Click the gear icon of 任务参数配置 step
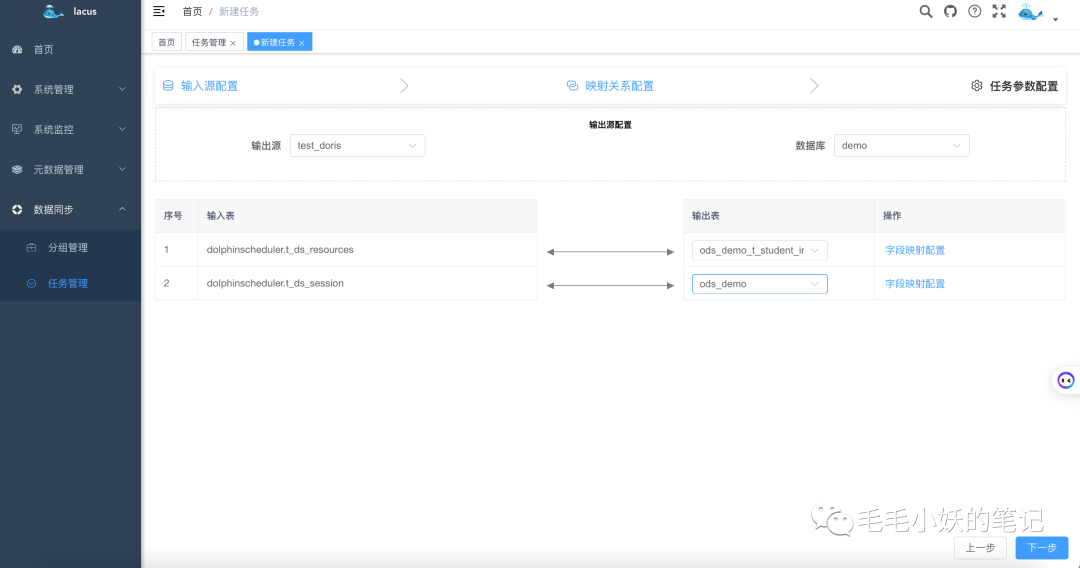 [x=977, y=85]
